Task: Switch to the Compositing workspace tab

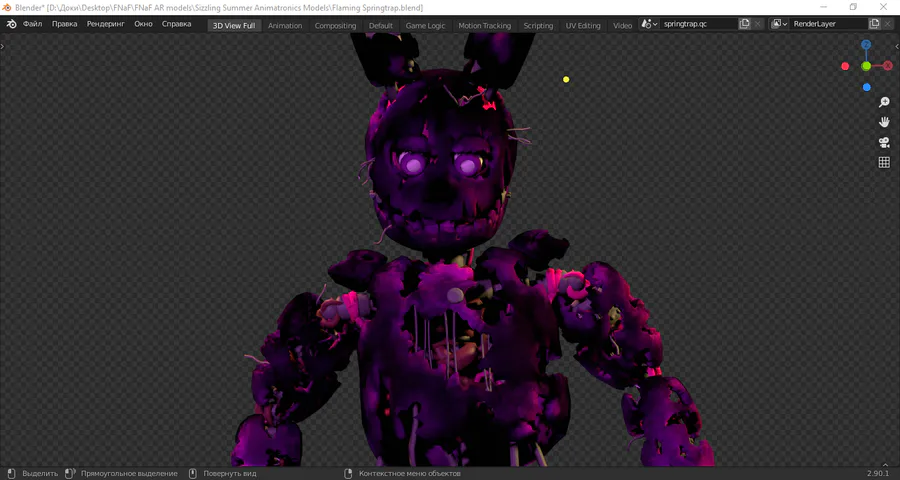Action: (335, 25)
